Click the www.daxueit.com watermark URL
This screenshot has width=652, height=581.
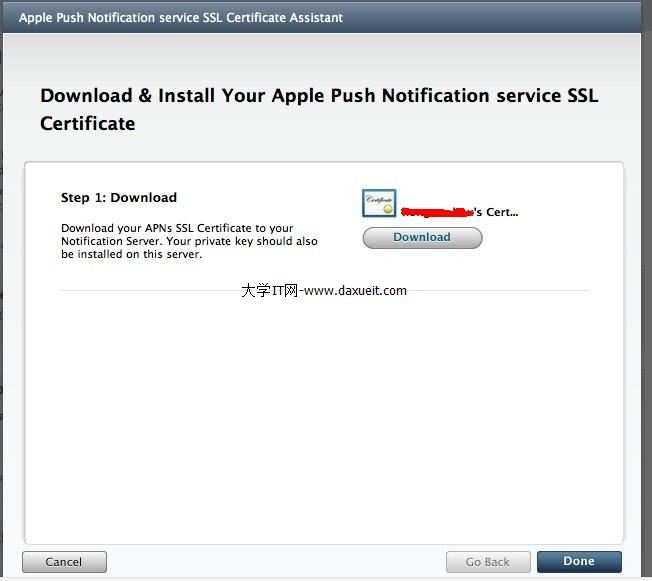355,291
